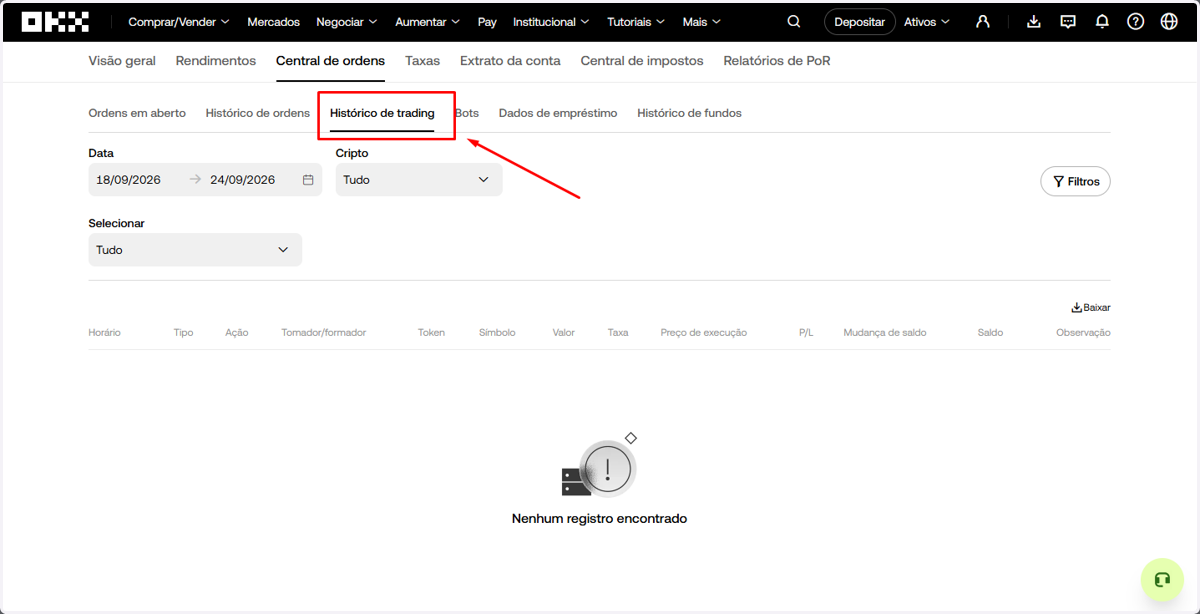Click the P/L column header
Image resolution: width=1200 pixels, height=614 pixels.
(x=806, y=332)
